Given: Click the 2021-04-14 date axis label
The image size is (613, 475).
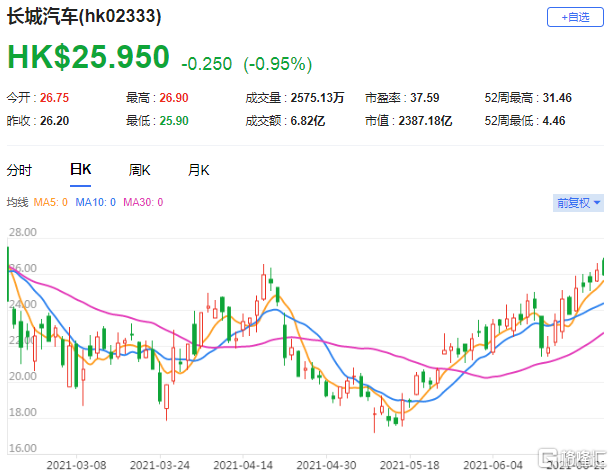Looking at the screenshot, I should pos(243,465).
